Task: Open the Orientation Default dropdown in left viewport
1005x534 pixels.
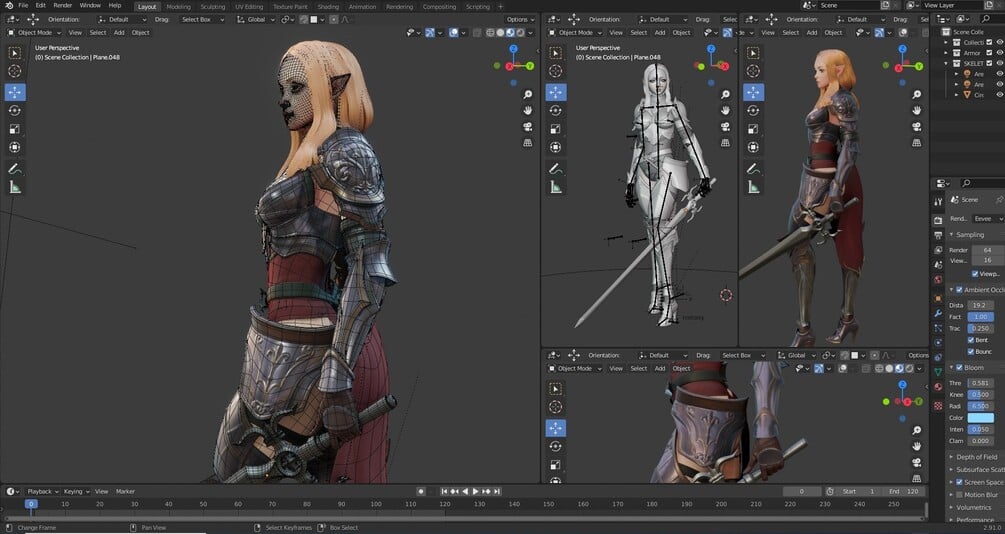Action: point(120,19)
